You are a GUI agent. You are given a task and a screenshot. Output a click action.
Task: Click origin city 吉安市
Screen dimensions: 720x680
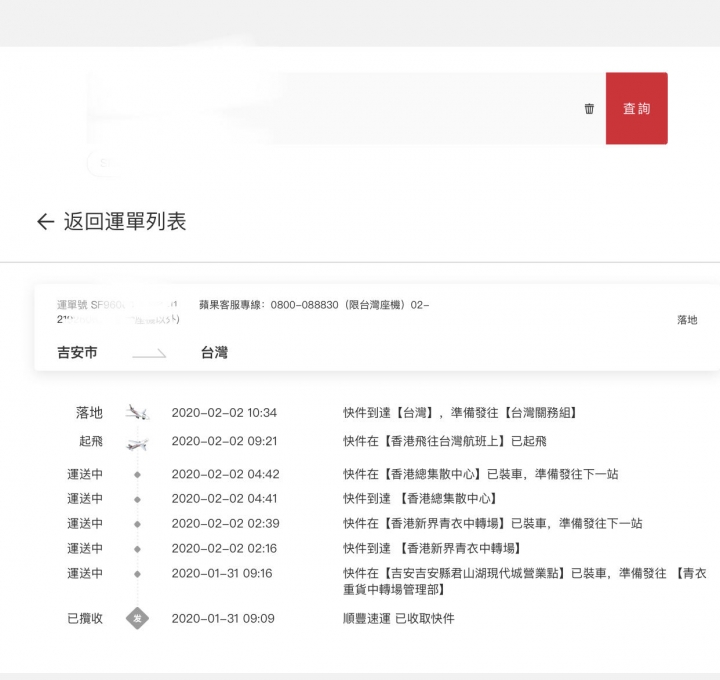[x=77, y=353]
